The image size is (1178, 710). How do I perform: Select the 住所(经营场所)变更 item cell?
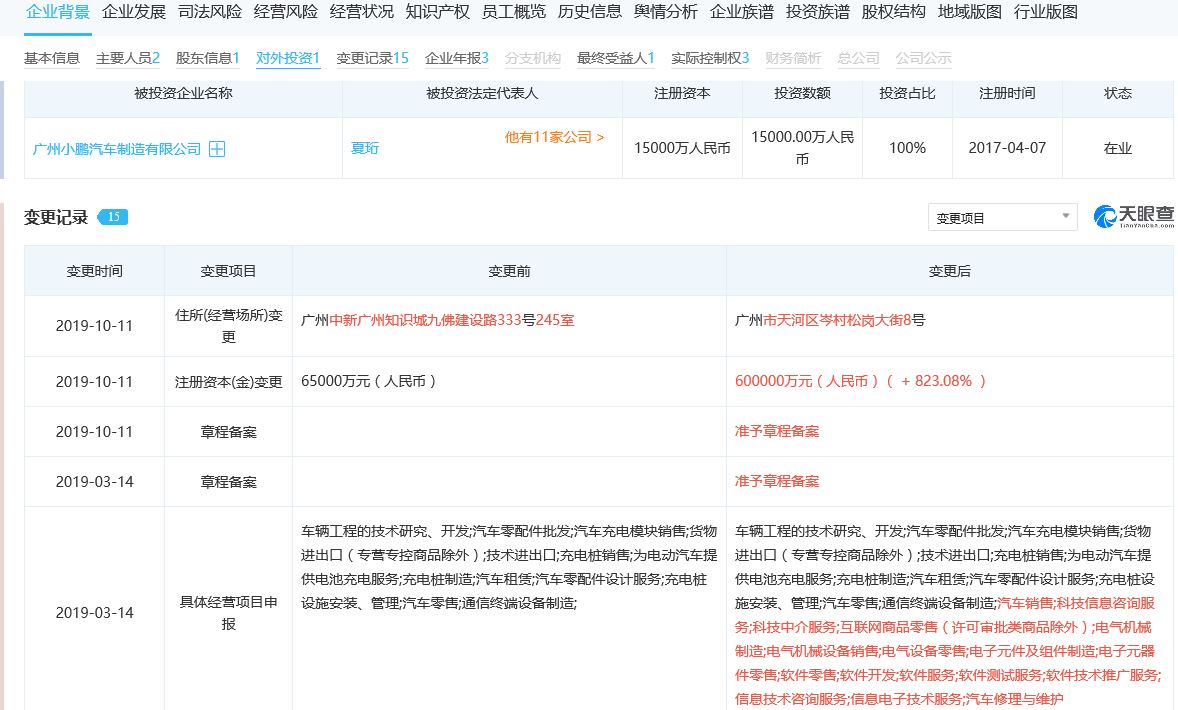[228, 326]
